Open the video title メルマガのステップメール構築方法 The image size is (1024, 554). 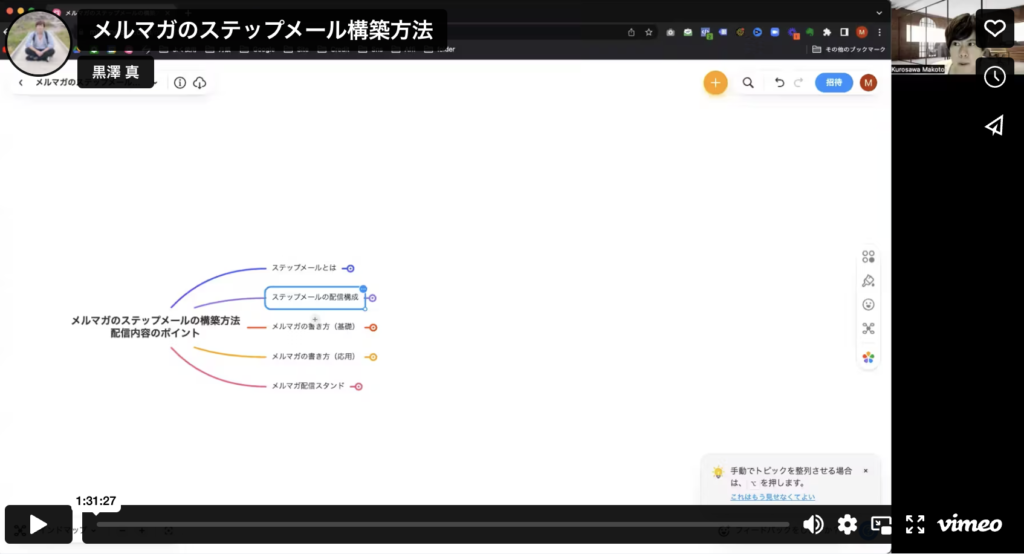point(263,30)
